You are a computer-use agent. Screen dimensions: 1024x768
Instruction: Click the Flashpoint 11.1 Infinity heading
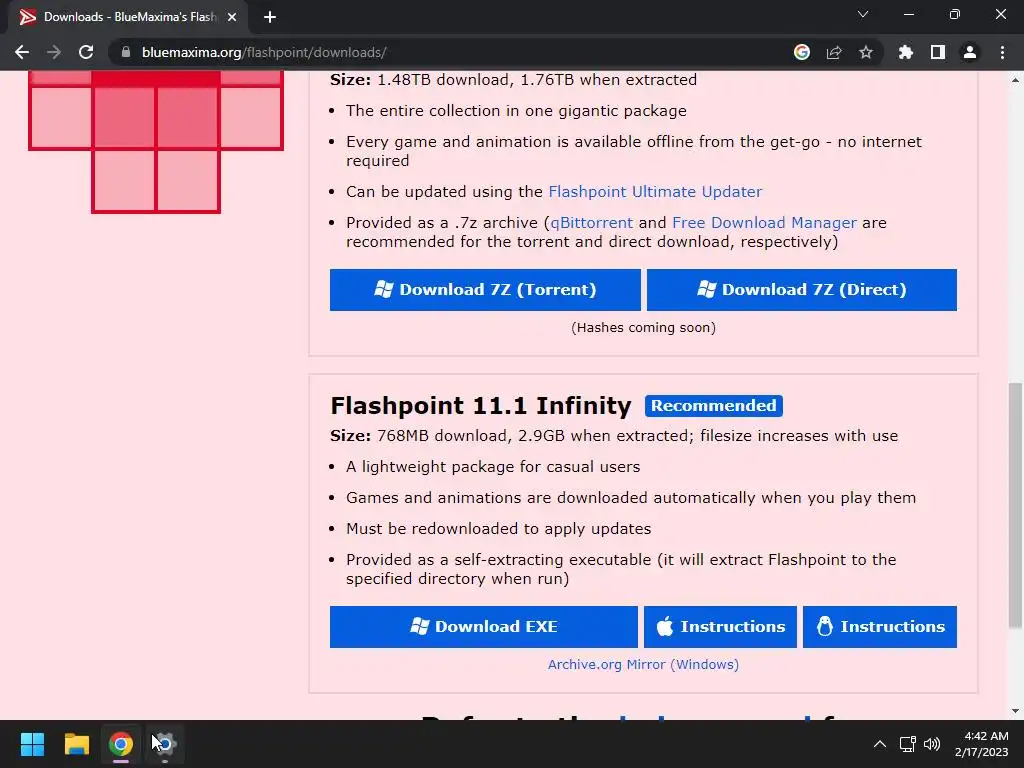(481, 406)
